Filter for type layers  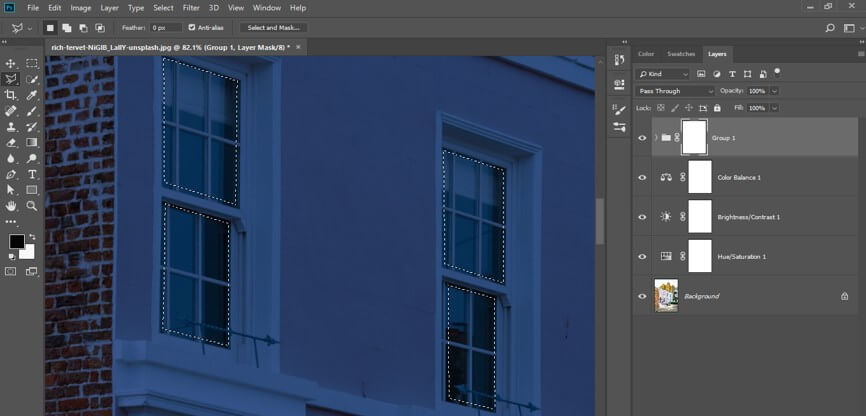click(732, 73)
